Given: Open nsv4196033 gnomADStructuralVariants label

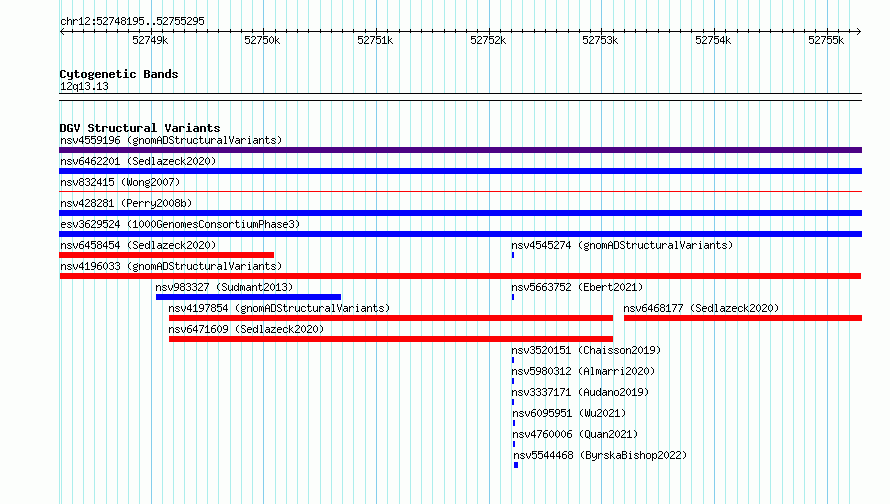Looking at the screenshot, I should click(171, 266).
